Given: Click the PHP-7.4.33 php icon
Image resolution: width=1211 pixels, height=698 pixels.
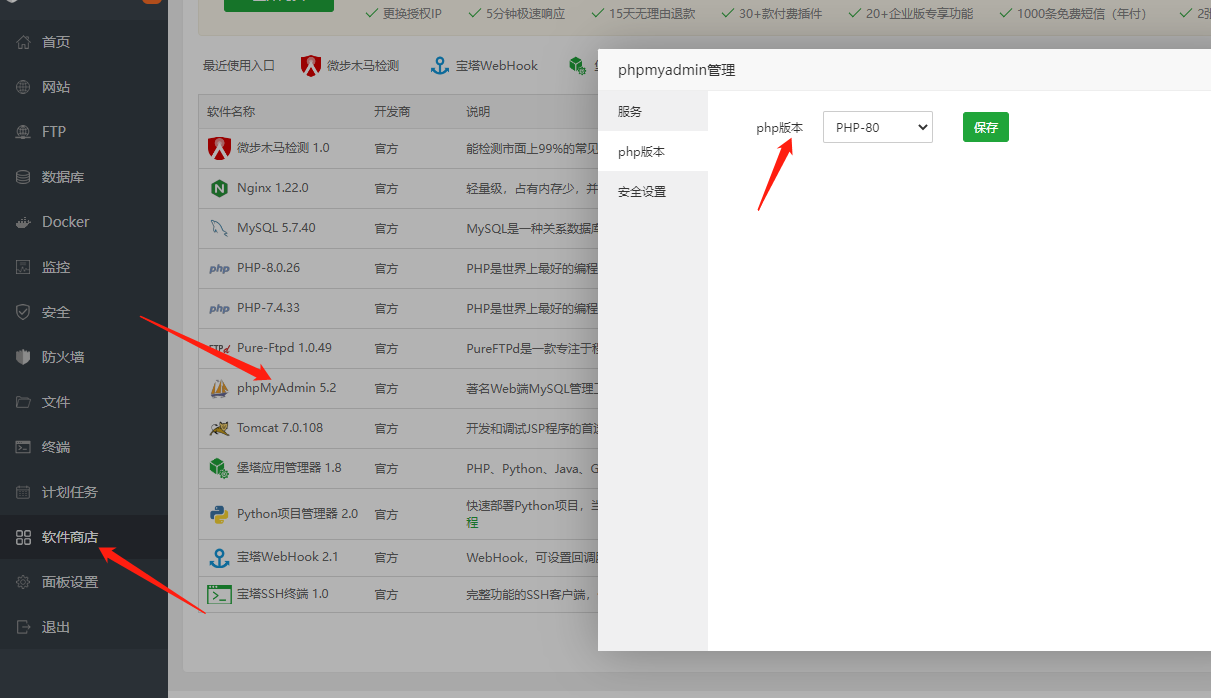Looking at the screenshot, I should (219, 308).
